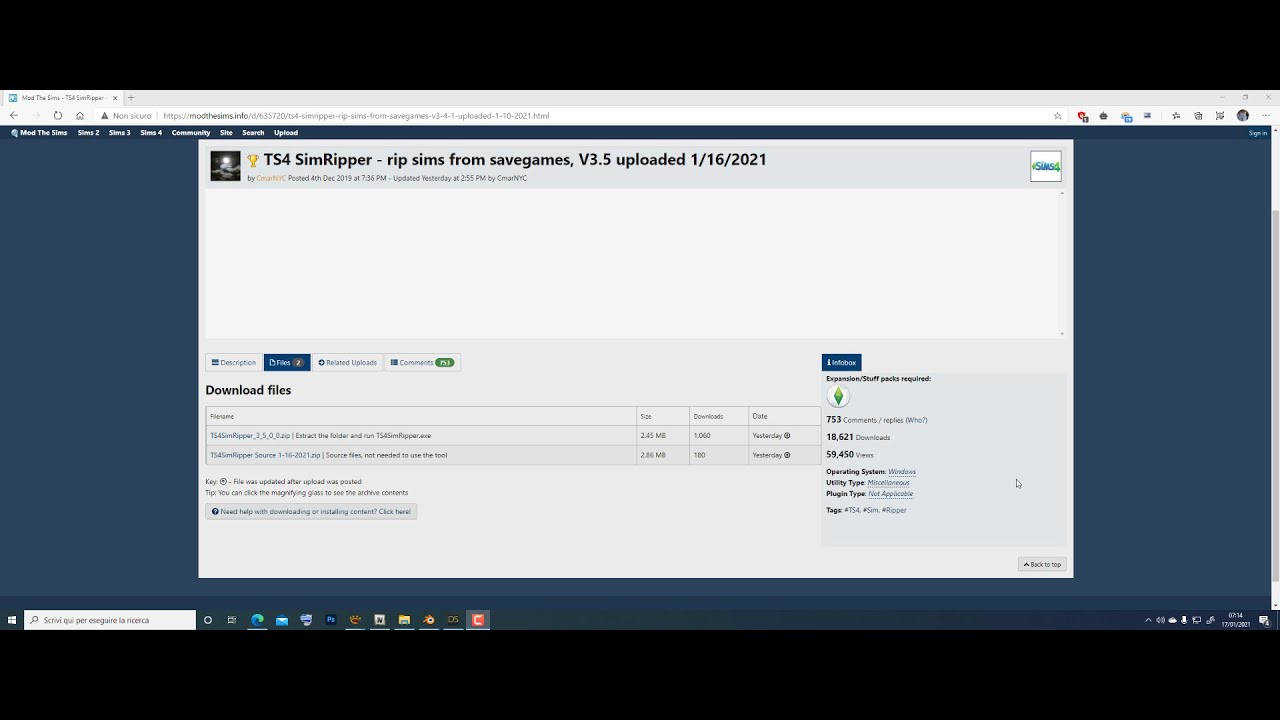Open the Sims 2 menu
Image resolution: width=1280 pixels, height=720 pixels.
88,133
